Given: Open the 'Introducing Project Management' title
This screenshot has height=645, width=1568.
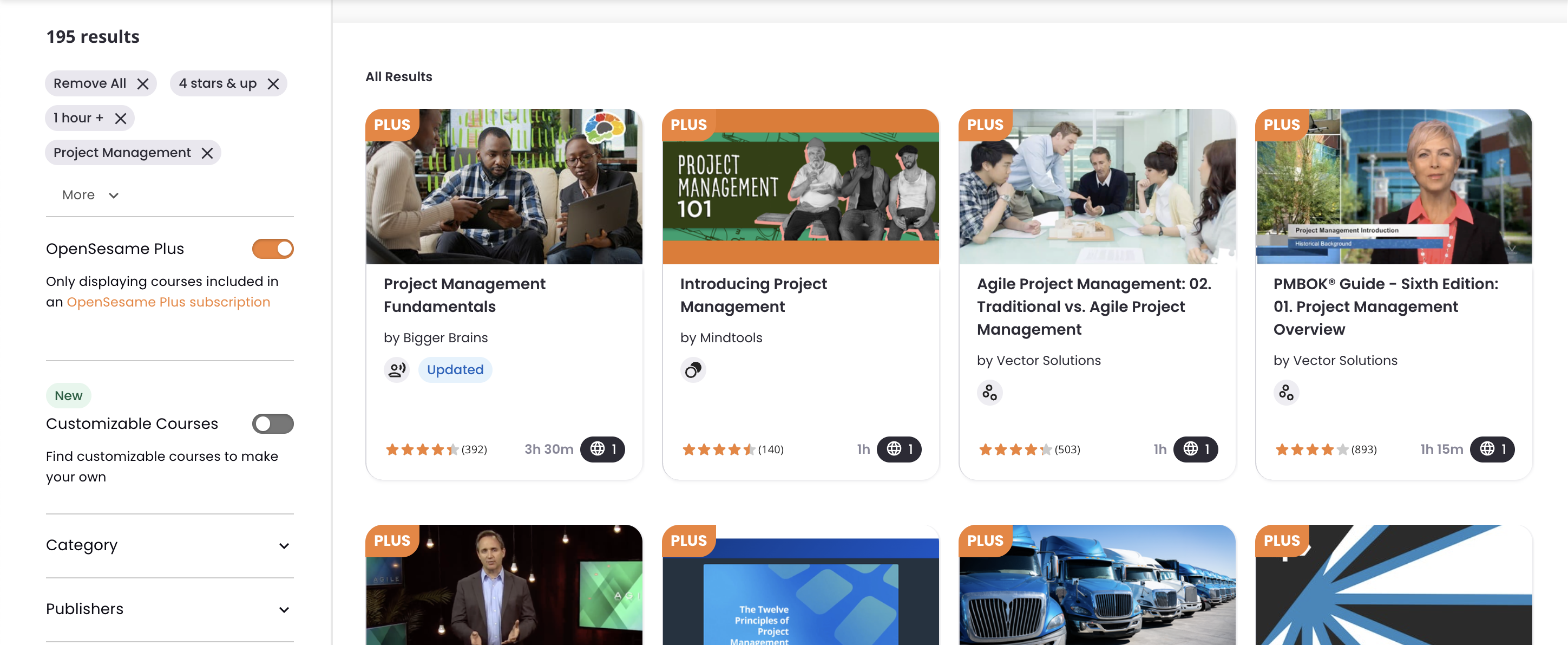Looking at the screenshot, I should click(753, 295).
